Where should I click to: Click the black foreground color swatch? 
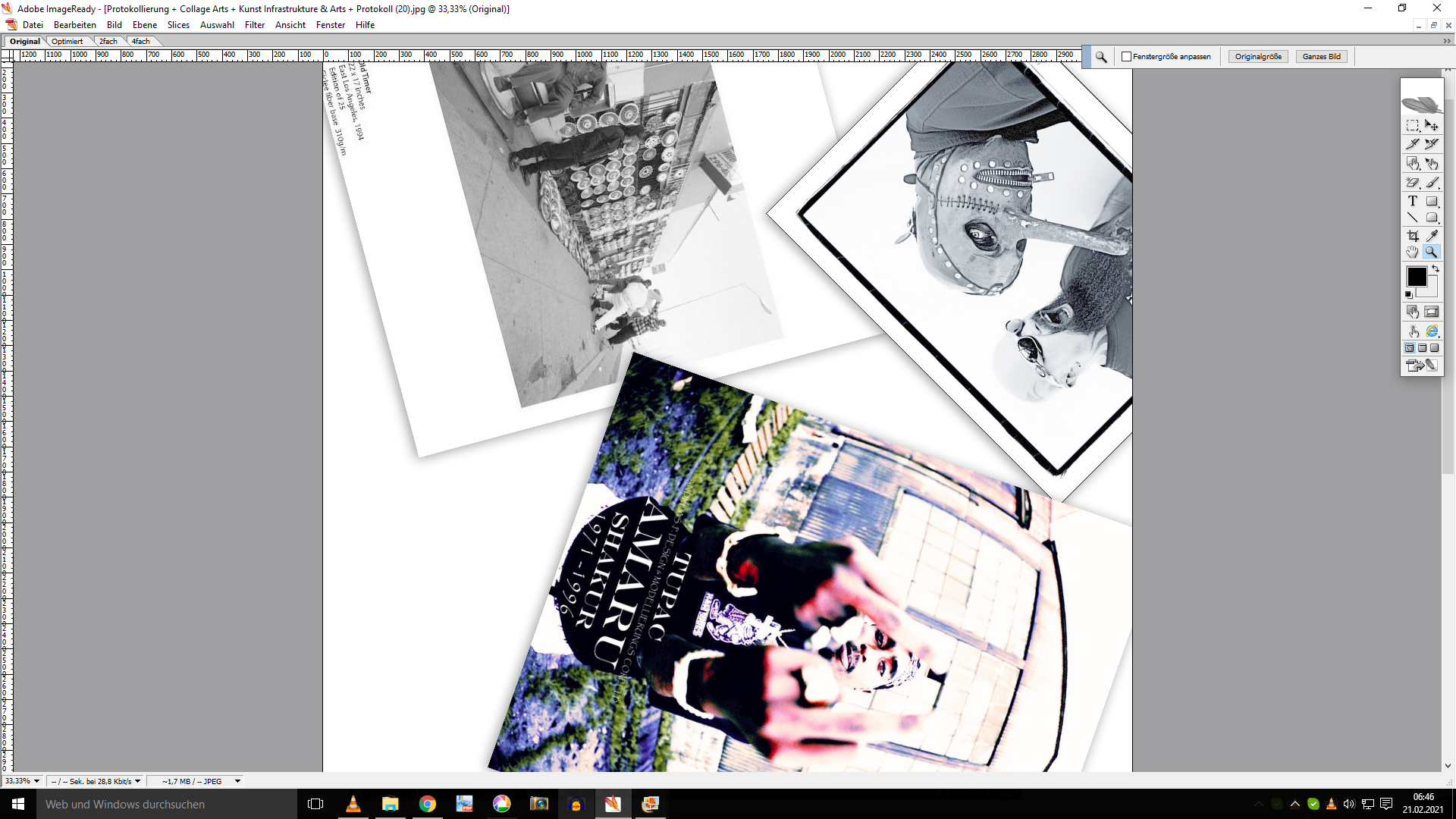(x=1417, y=277)
